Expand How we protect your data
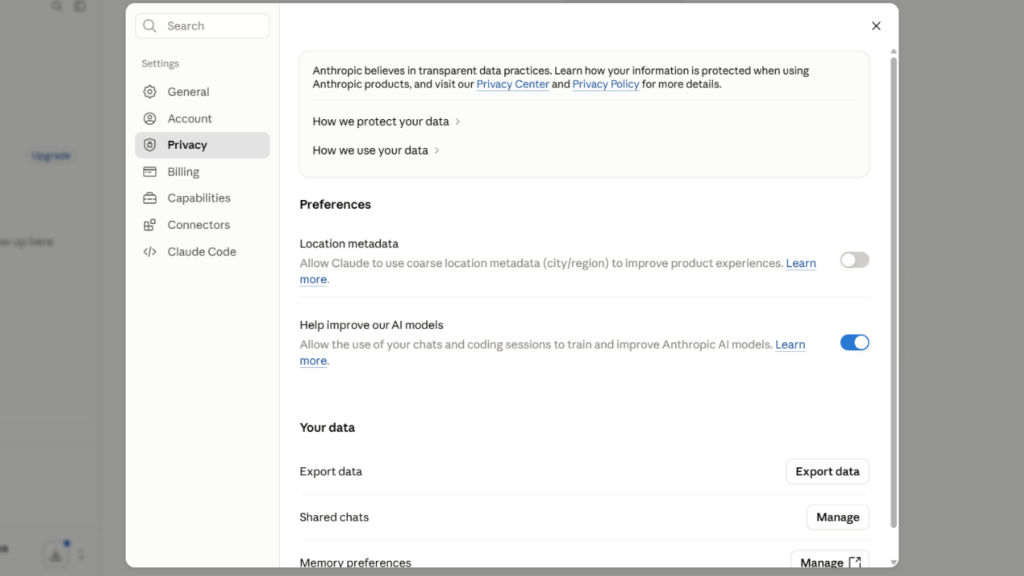The height and width of the screenshot is (576, 1024). pos(386,121)
